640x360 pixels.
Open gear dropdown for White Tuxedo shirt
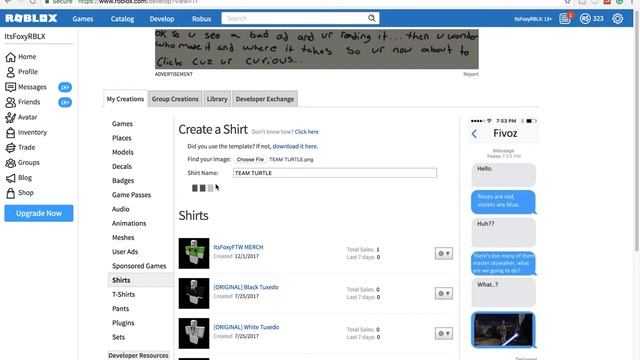pyautogui.click(x=444, y=333)
